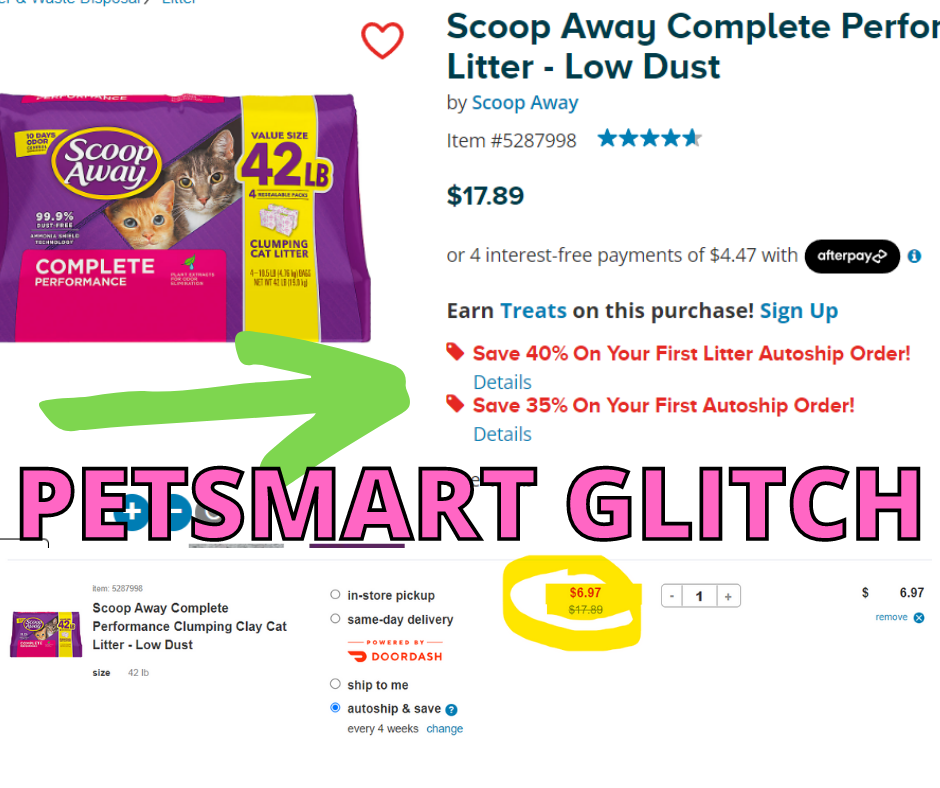Open Details for 40% litter autoship offer

[502, 382]
